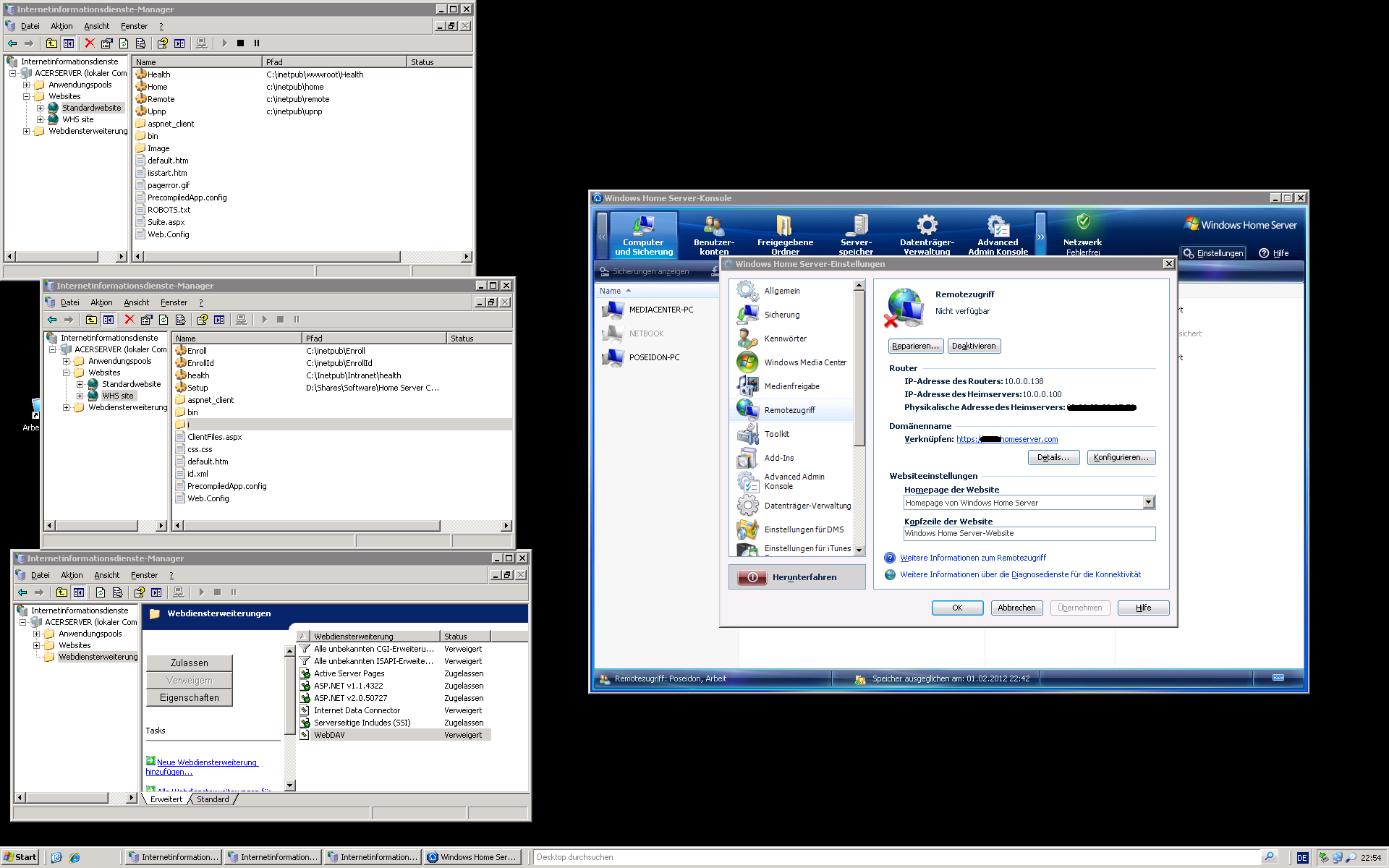Click the Deaktivieren button

coord(974,346)
